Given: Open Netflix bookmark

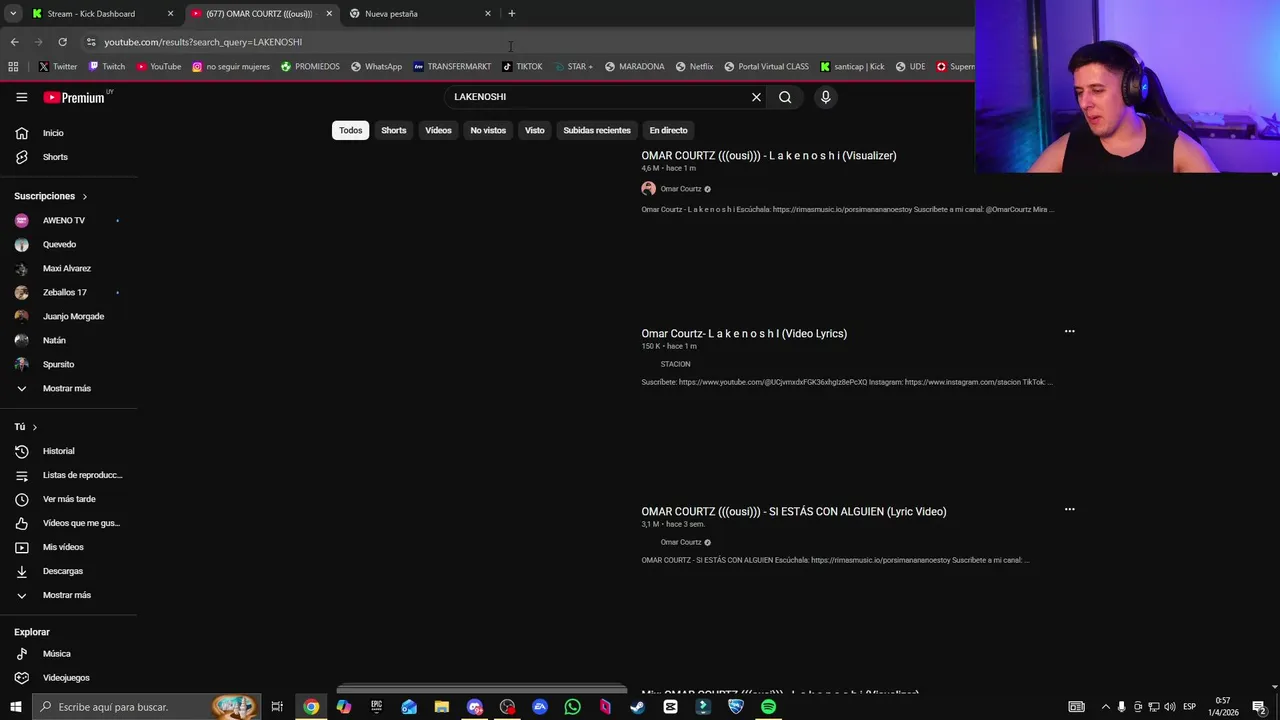Looking at the screenshot, I should click(x=694, y=67).
